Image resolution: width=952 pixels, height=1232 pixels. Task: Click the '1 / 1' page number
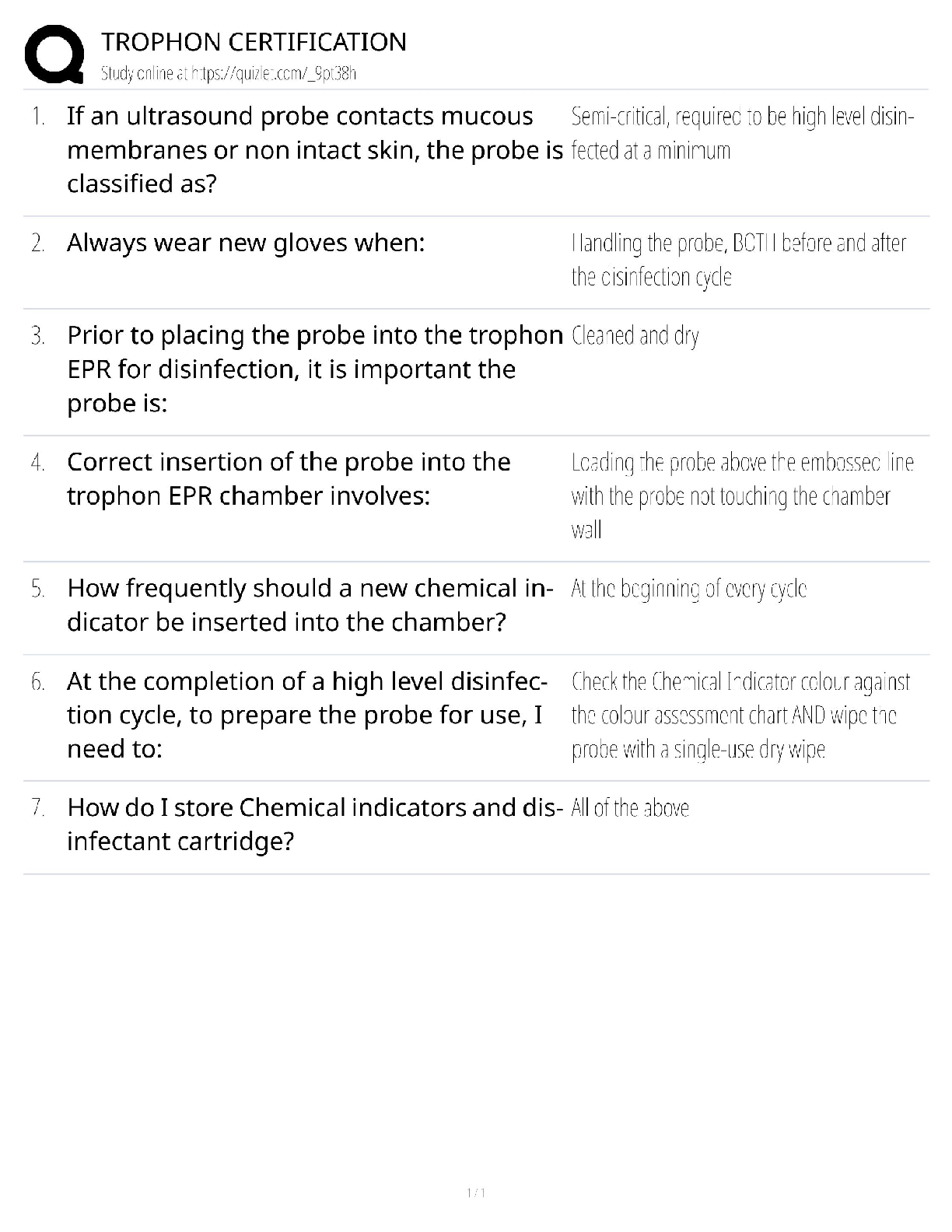pyautogui.click(x=476, y=1192)
